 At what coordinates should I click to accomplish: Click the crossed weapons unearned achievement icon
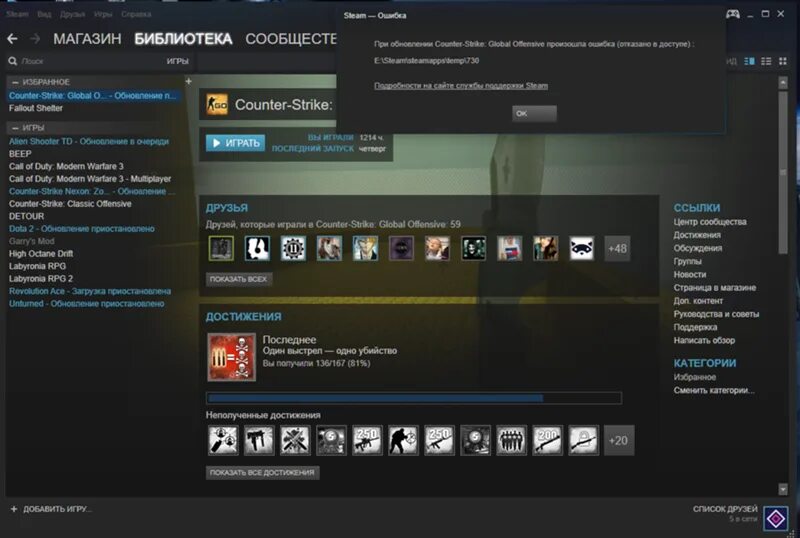click(295, 440)
